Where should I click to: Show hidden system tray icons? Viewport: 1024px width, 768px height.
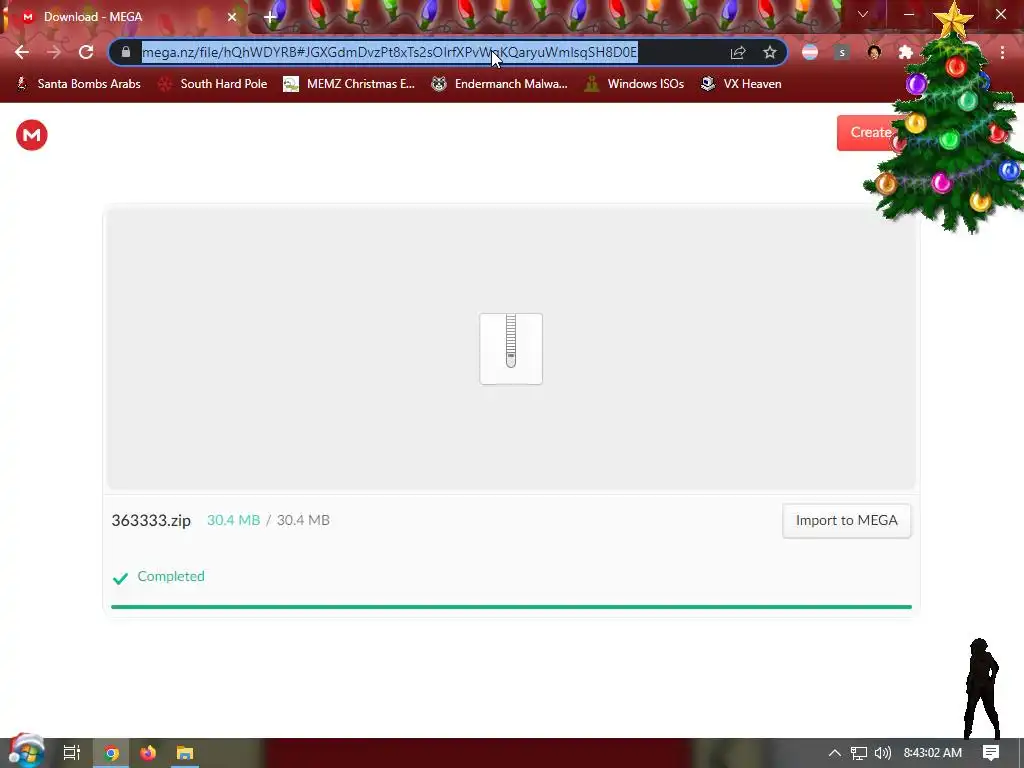[x=835, y=753]
